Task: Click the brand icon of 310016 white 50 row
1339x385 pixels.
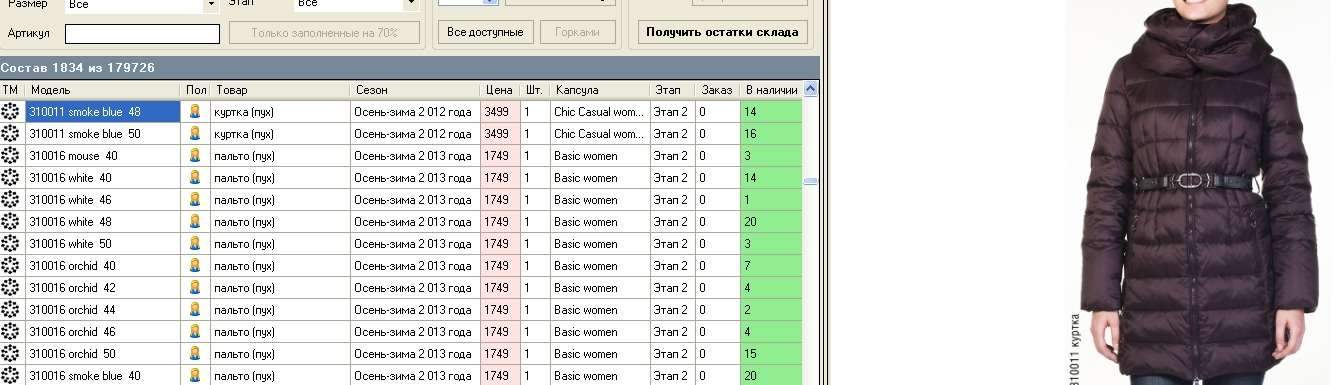Action: click(x=11, y=244)
